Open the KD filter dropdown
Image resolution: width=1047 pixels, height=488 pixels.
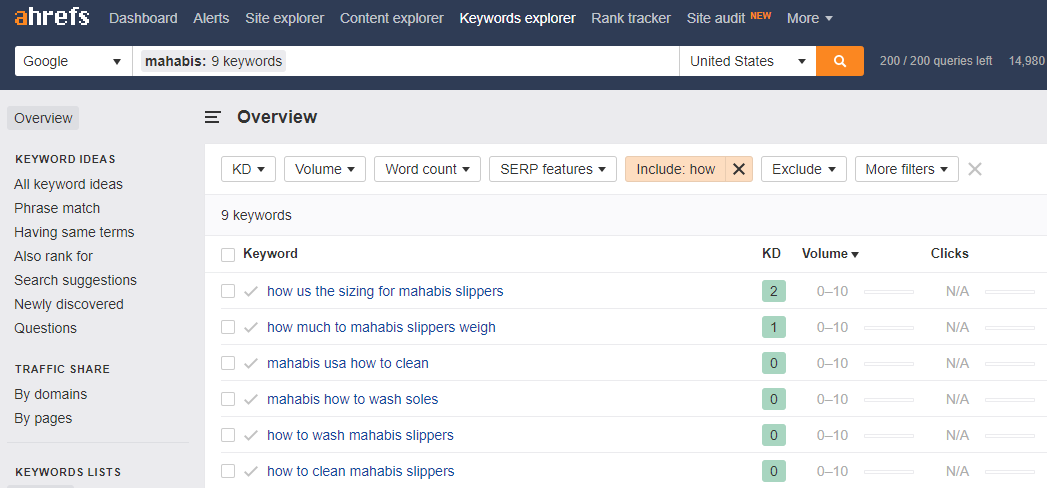coord(248,169)
